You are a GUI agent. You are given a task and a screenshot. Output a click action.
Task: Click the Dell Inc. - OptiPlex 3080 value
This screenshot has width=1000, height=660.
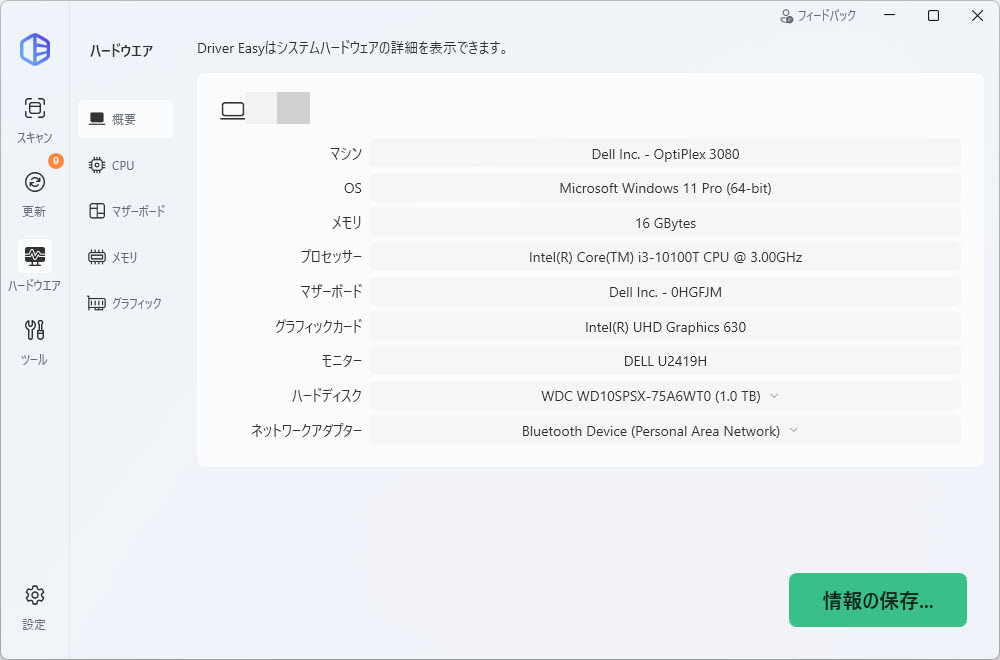tap(665, 154)
